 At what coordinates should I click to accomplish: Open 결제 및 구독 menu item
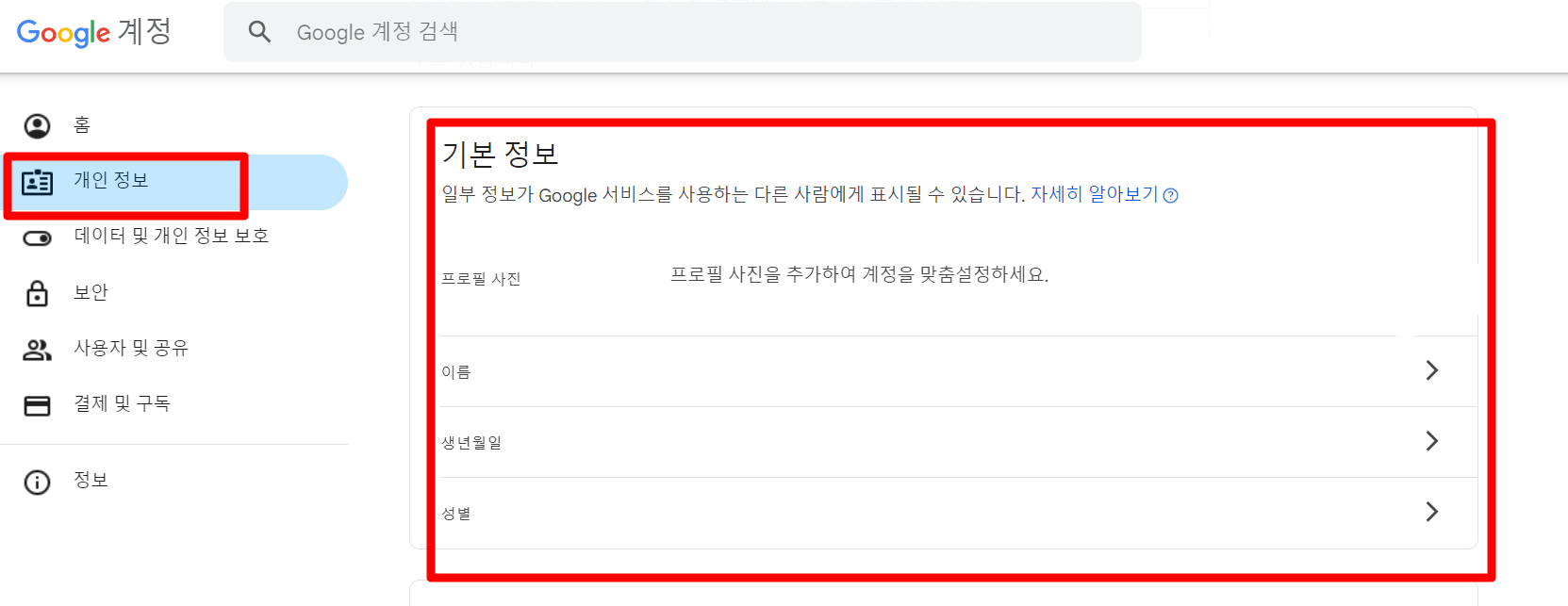click(174, 404)
